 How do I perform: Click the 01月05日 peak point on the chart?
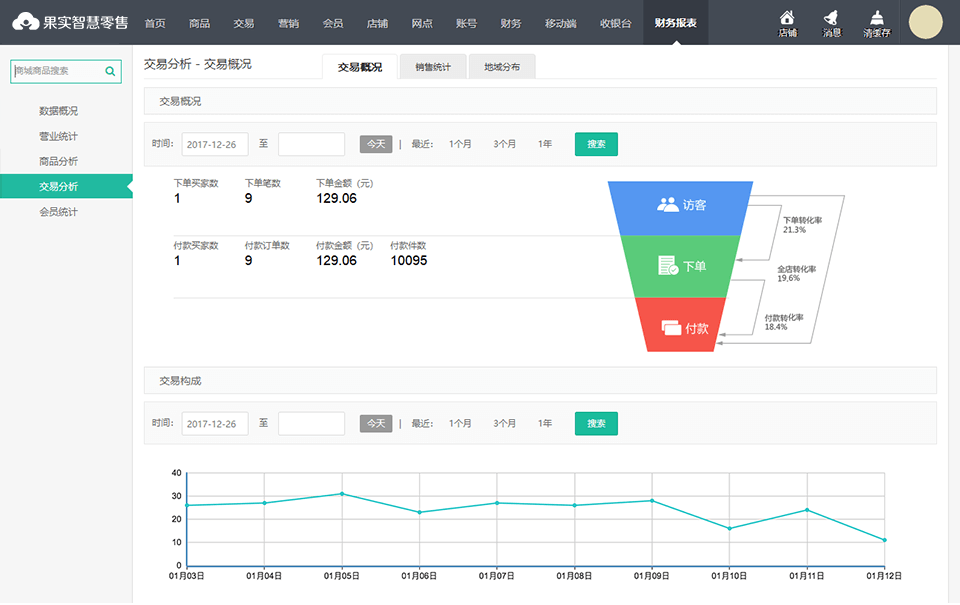coord(342,493)
